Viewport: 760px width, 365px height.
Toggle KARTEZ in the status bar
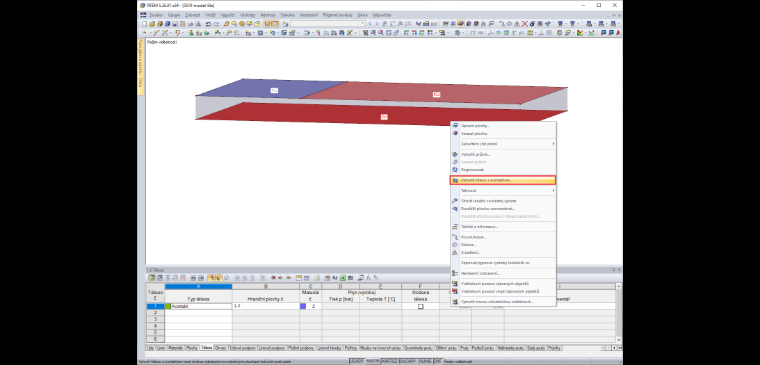pos(389,361)
